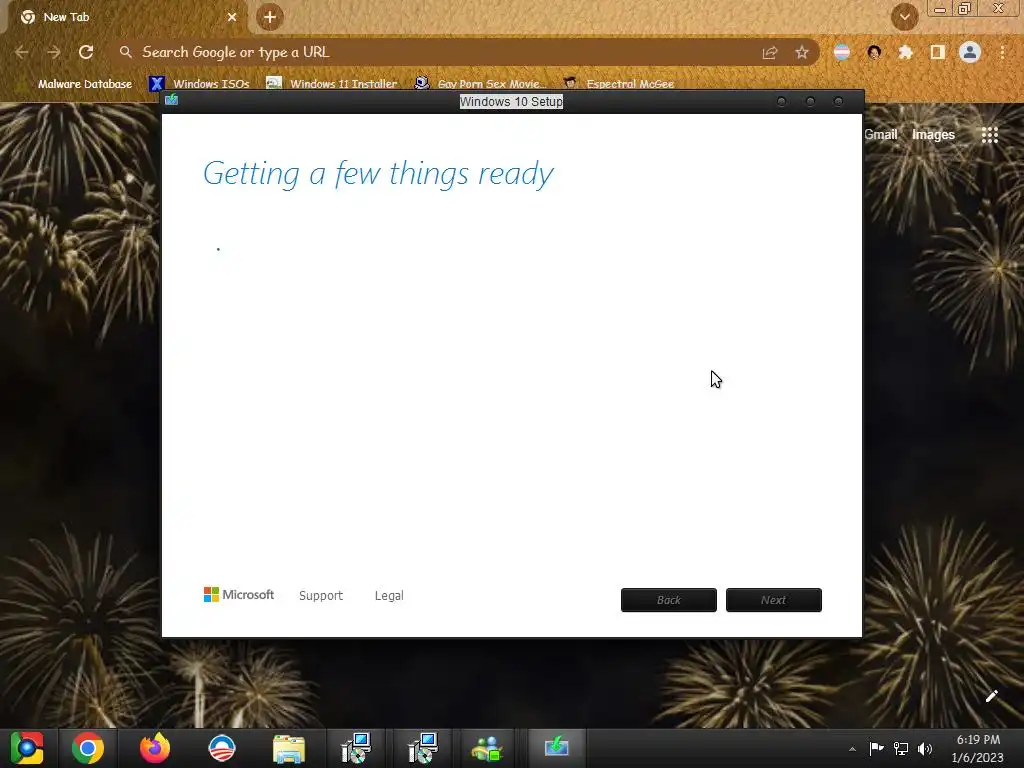Image resolution: width=1024 pixels, height=768 pixels.
Task: Open Messenger people icon on taskbar
Action: click(x=488, y=748)
